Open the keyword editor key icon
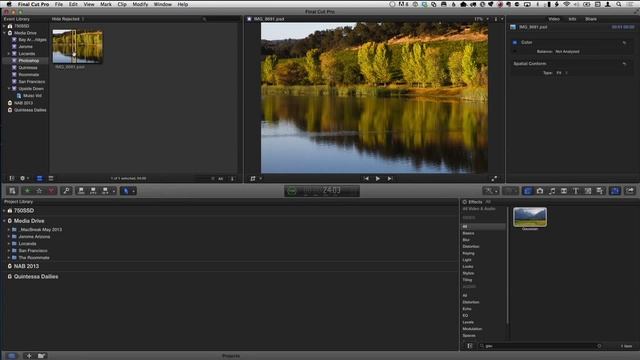The width and height of the screenshot is (640, 360). click(x=66, y=191)
